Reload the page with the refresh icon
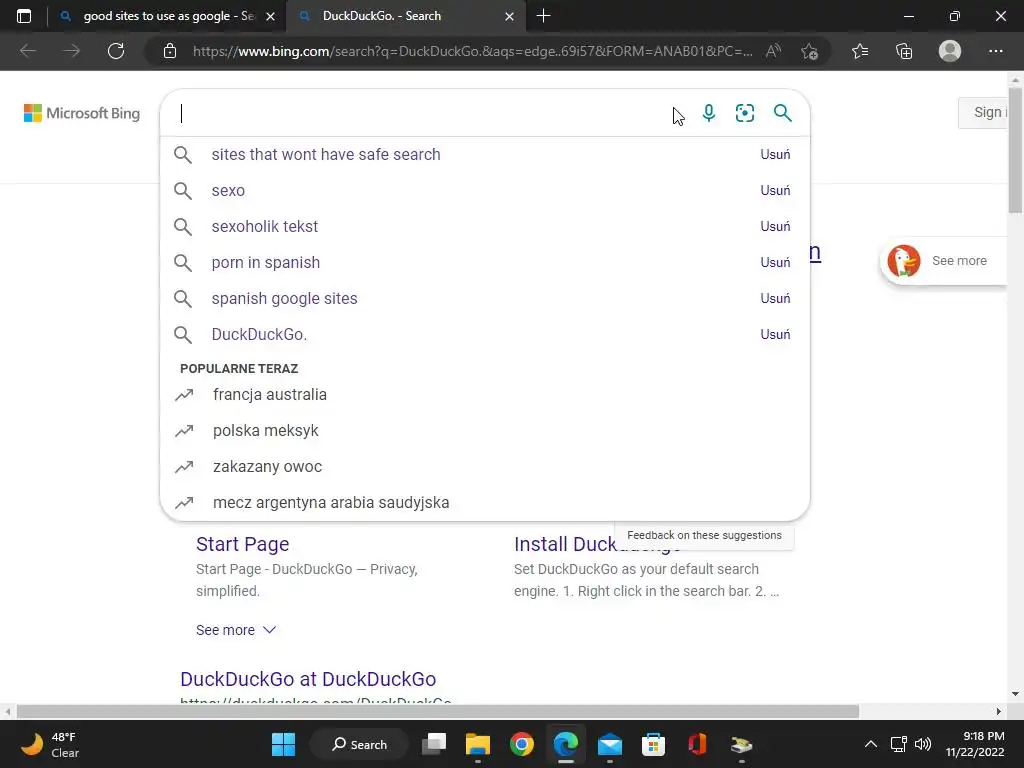This screenshot has height=768, width=1024. click(x=116, y=51)
